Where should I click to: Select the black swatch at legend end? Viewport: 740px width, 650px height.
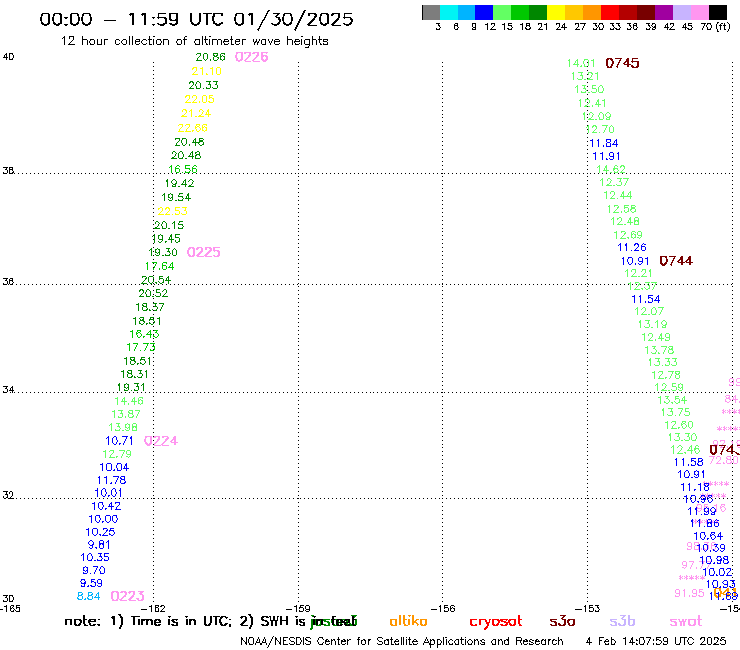tap(717, 12)
